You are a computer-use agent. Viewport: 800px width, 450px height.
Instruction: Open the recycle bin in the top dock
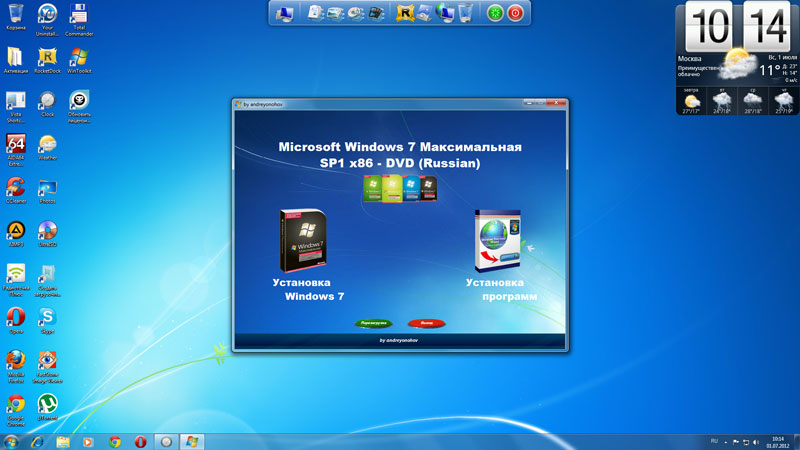click(465, 13)
